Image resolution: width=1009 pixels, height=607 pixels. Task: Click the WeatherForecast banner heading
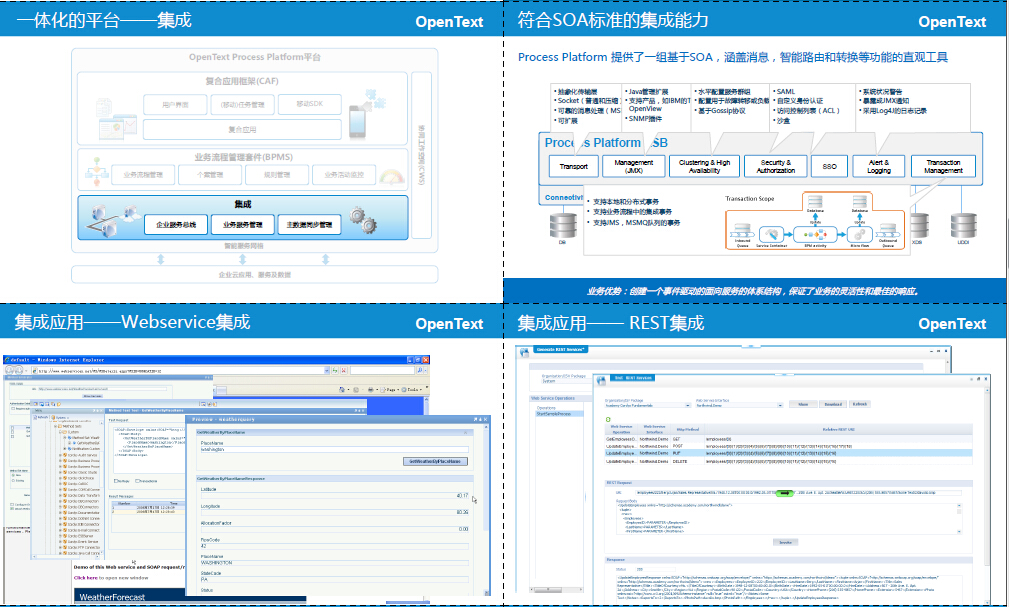(112, 597)
